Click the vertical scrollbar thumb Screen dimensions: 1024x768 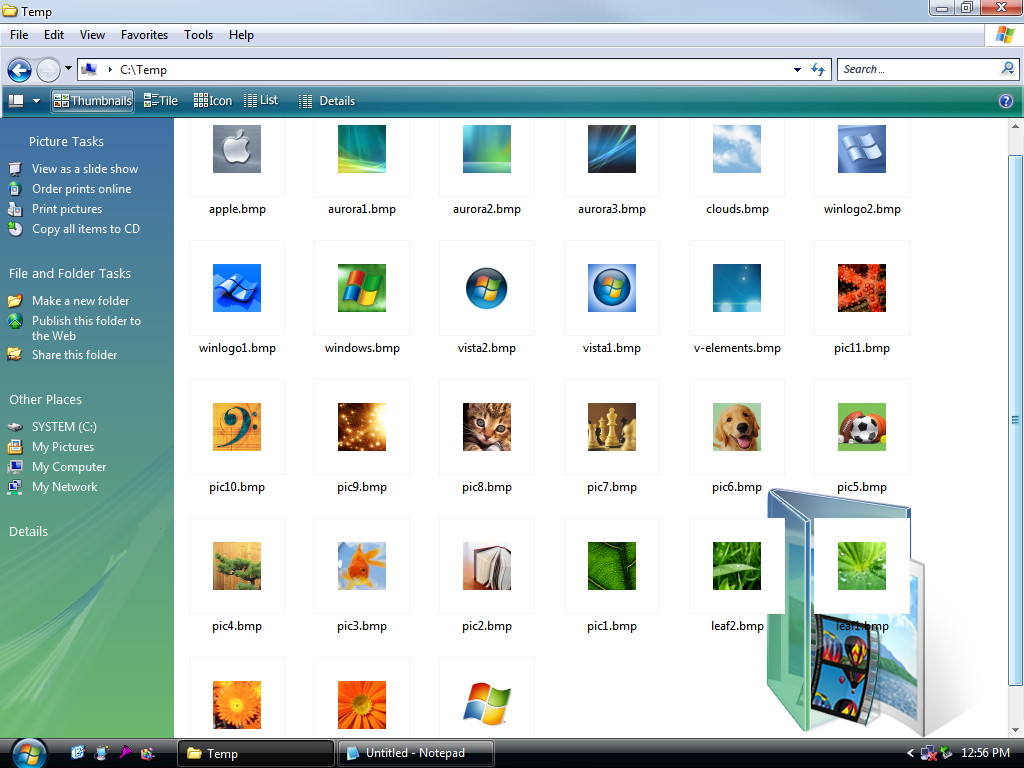(x=1015, y=421)
